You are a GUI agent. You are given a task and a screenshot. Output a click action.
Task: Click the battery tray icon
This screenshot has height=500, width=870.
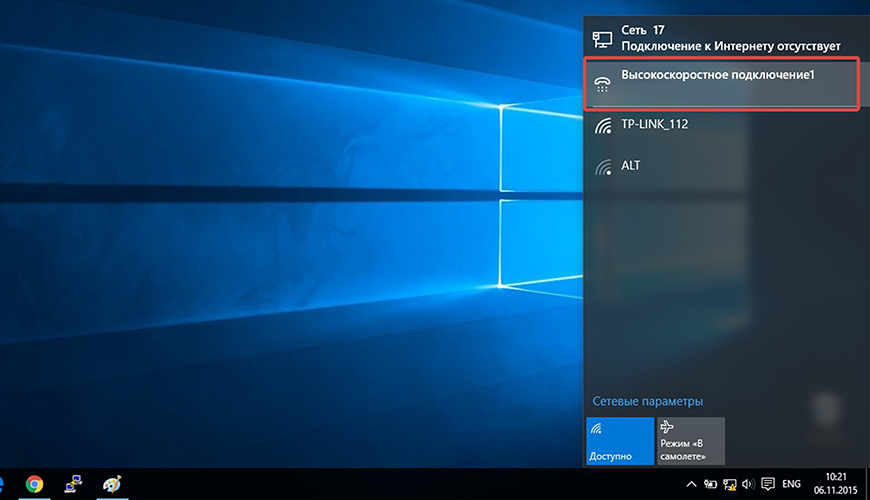click(x=710, y=484)
